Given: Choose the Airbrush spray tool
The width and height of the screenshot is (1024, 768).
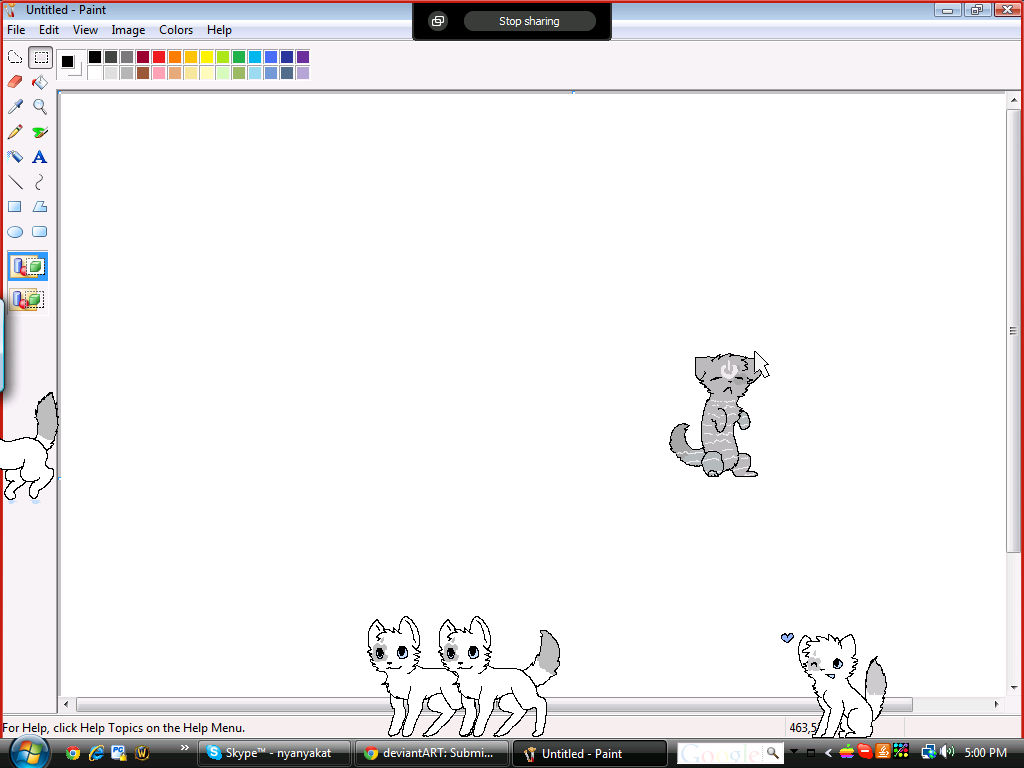Looking at the screenshot, I should pyautogui.click(x=15, y=157).
